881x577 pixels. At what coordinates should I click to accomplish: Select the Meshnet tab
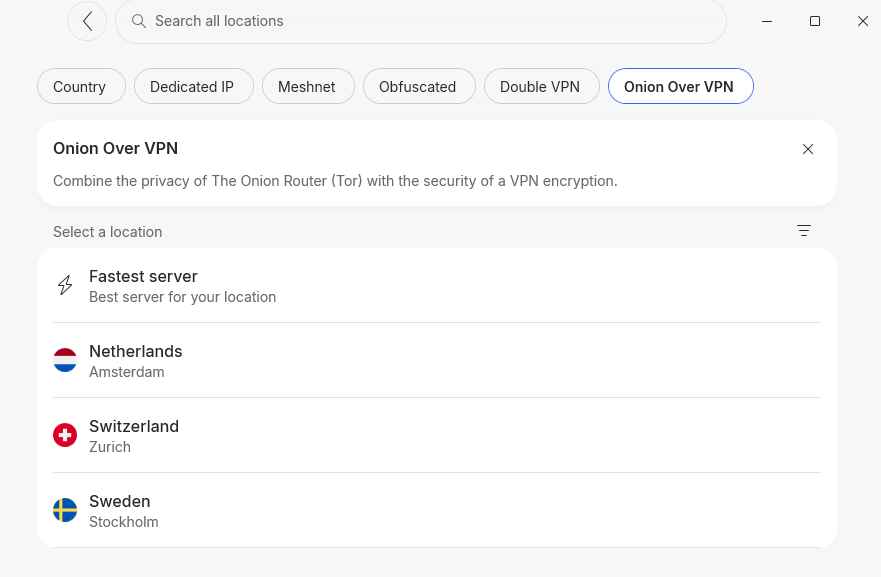click(308, 87)
